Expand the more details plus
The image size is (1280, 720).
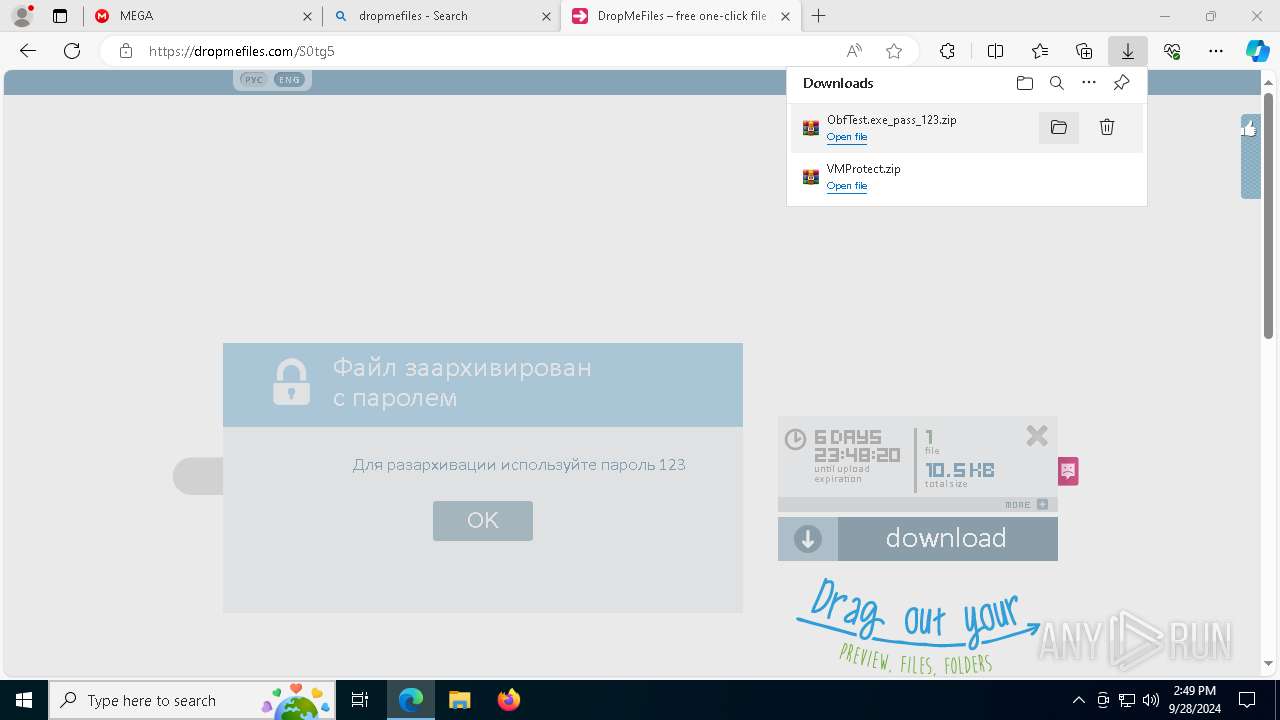click(x=1042, y=505)
